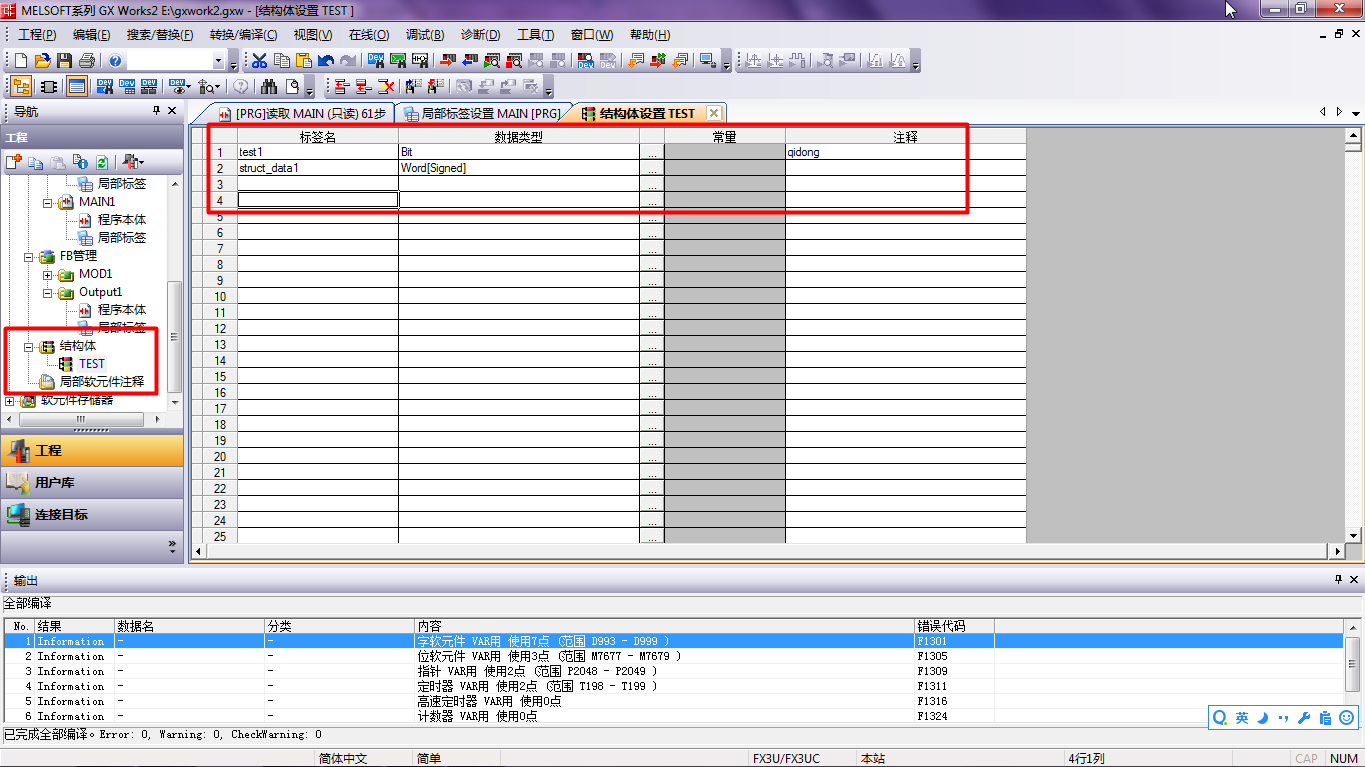Viewport: 1365px width, 767px height.
Task: Click the new data icon in navigation toolbar
Action: 14,162
